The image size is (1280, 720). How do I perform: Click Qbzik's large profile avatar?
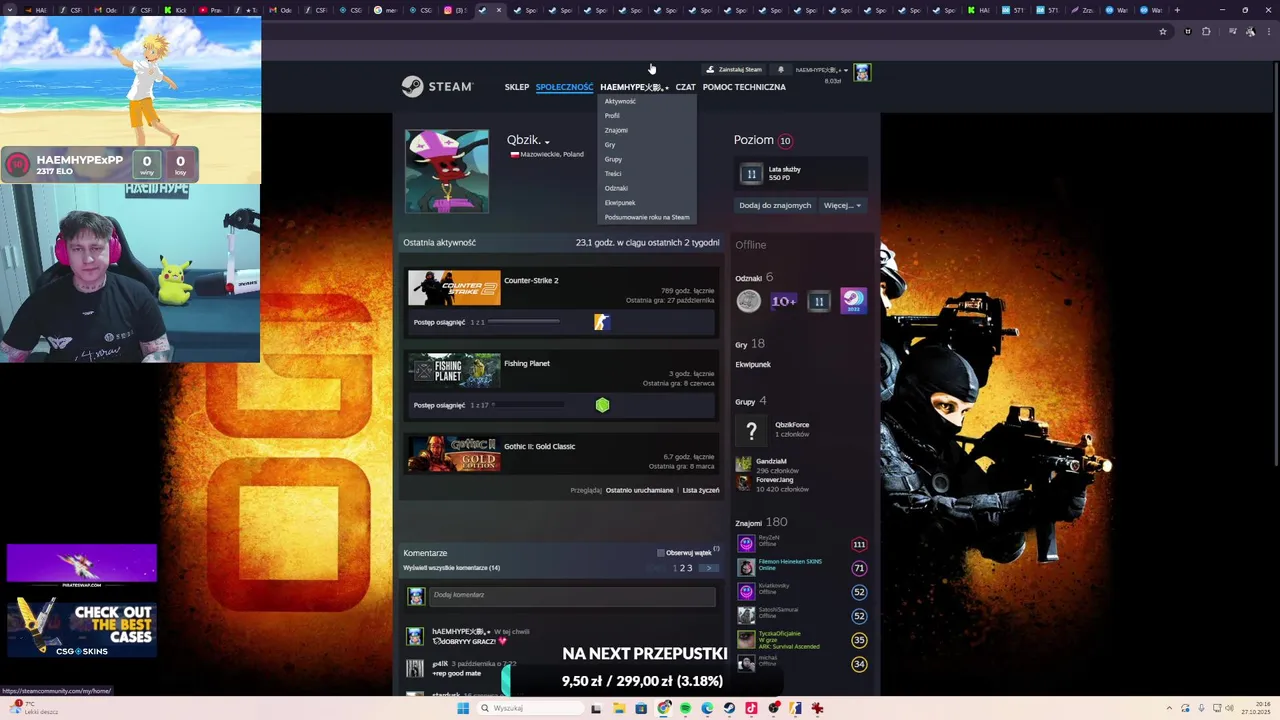pos(447,171)
